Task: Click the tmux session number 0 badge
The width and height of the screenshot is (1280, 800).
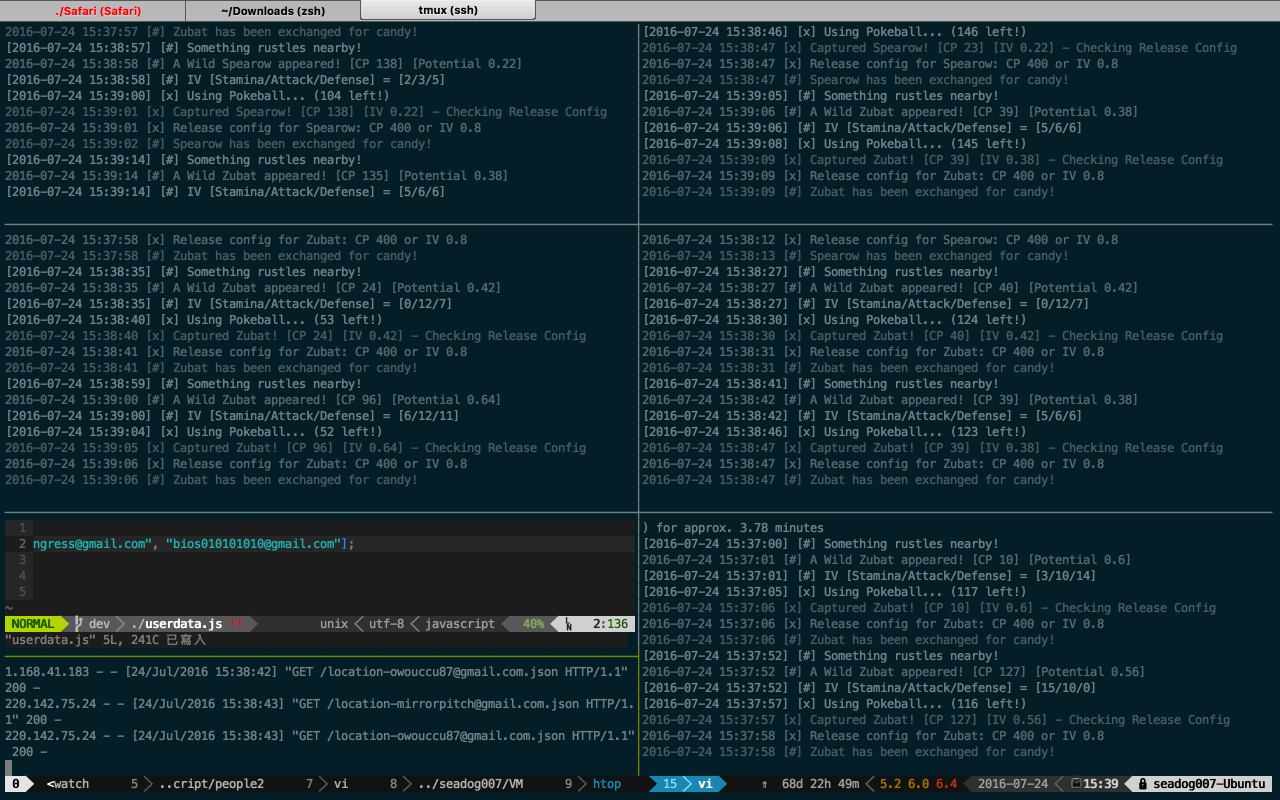Action: coord(16,784)
